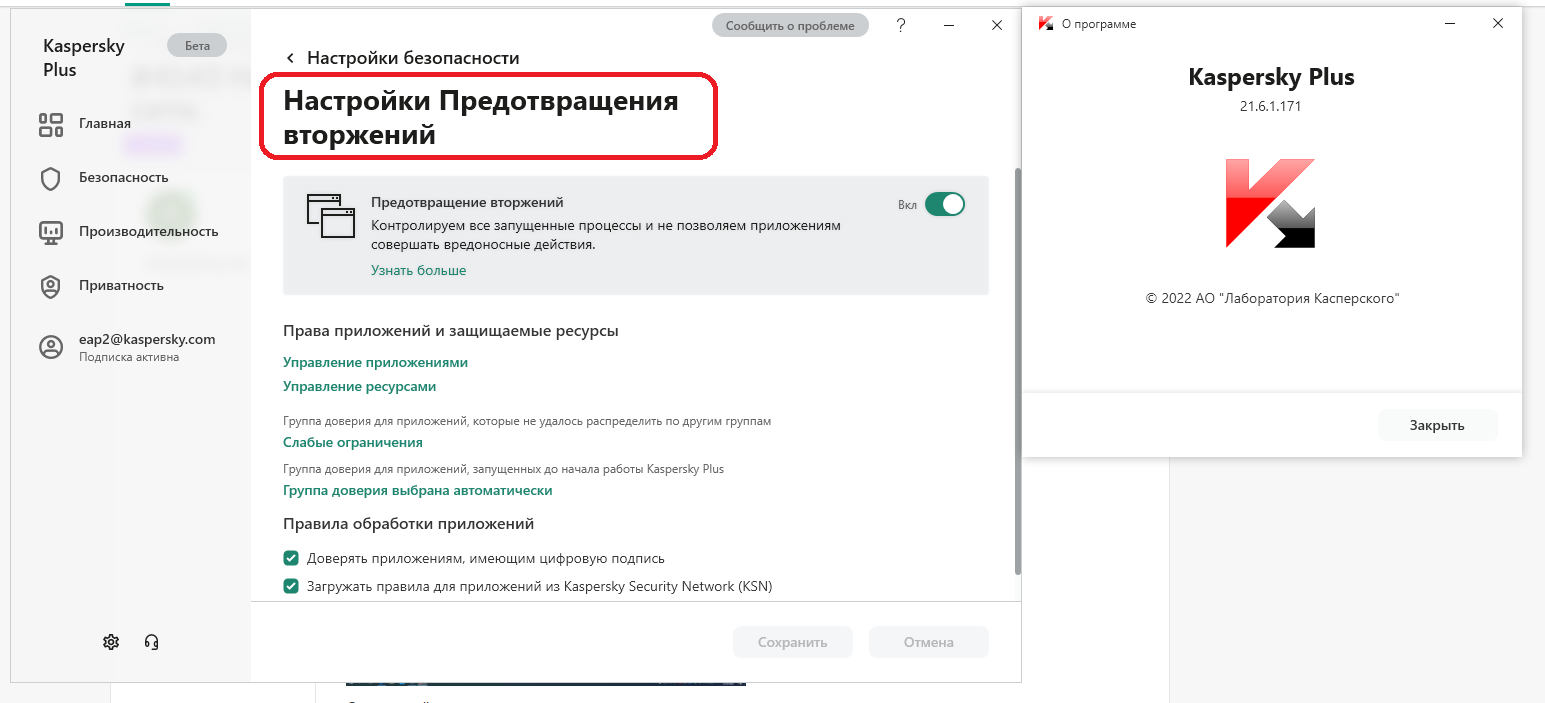Open settings via the gear icon

click(x=111, y=642)
